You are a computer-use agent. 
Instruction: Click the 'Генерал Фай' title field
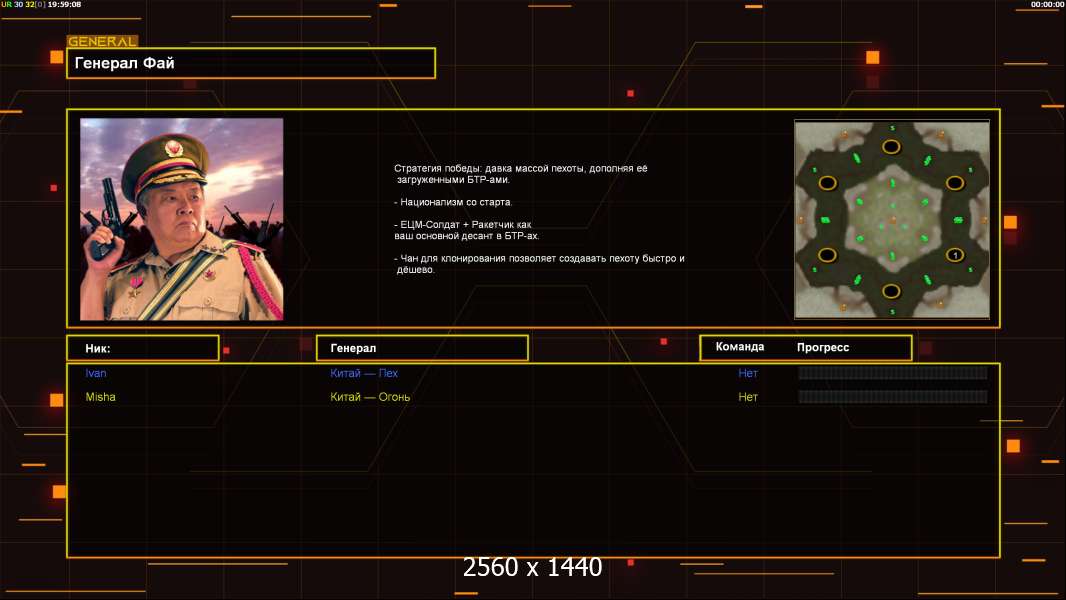pyautogui.click(x=251, y=63)
